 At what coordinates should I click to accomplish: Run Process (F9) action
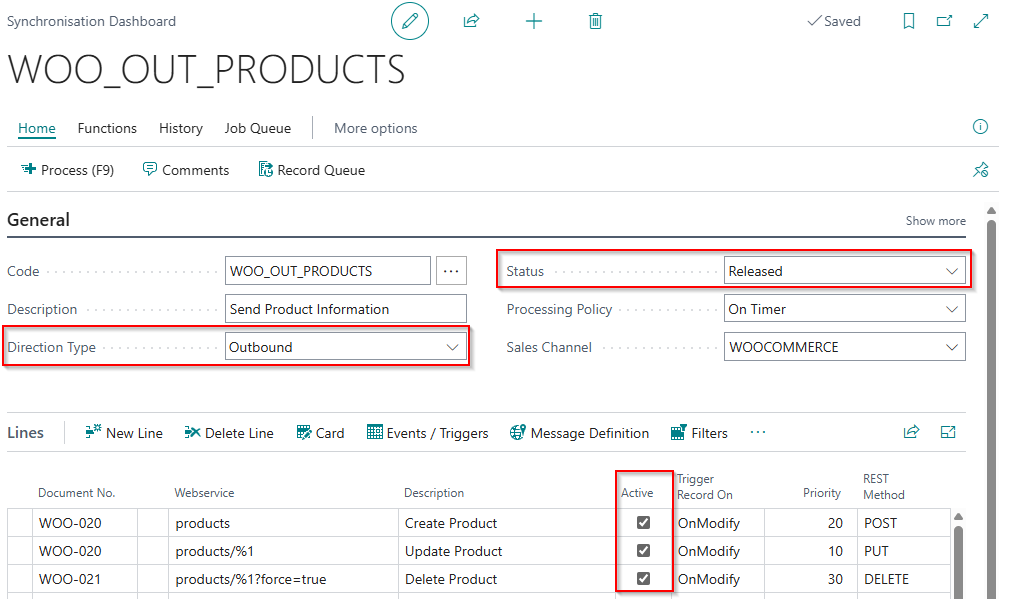tap(67, 170)
